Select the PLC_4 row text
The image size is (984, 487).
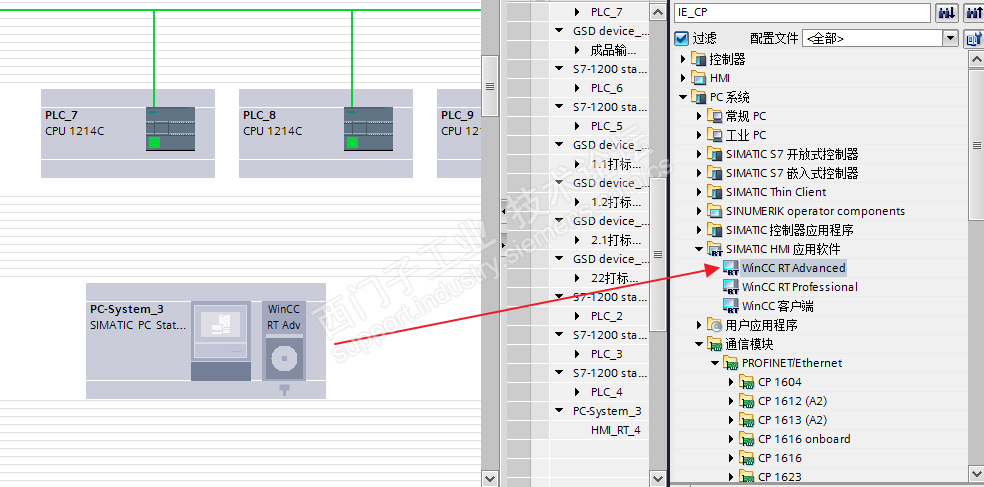point(607,392)
